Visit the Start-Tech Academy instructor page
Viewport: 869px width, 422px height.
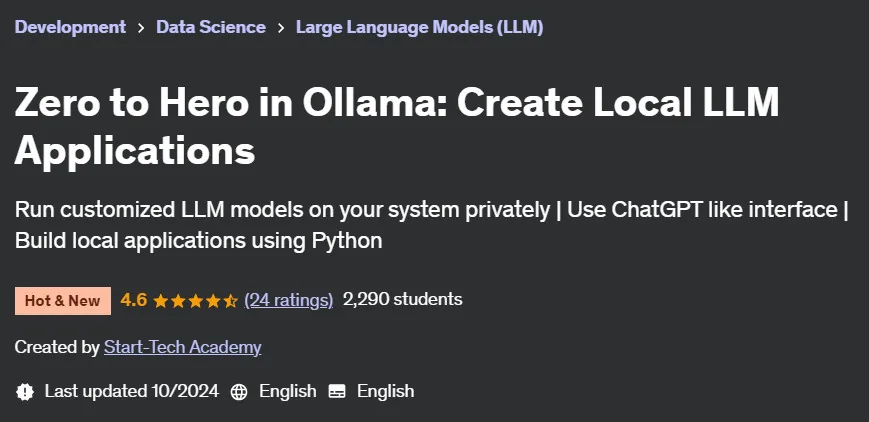(x=182, y=347)
